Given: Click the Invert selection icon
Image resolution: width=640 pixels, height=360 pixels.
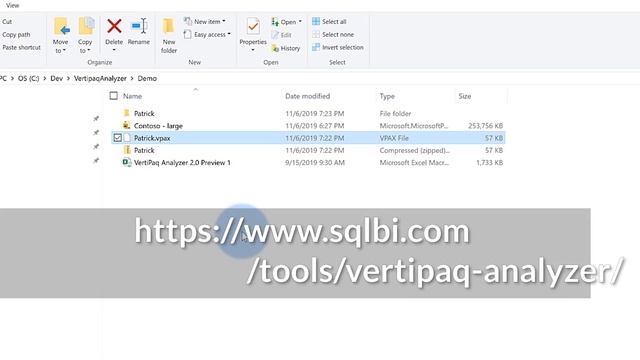Looking at the screenshot, I should coord(316,47).
